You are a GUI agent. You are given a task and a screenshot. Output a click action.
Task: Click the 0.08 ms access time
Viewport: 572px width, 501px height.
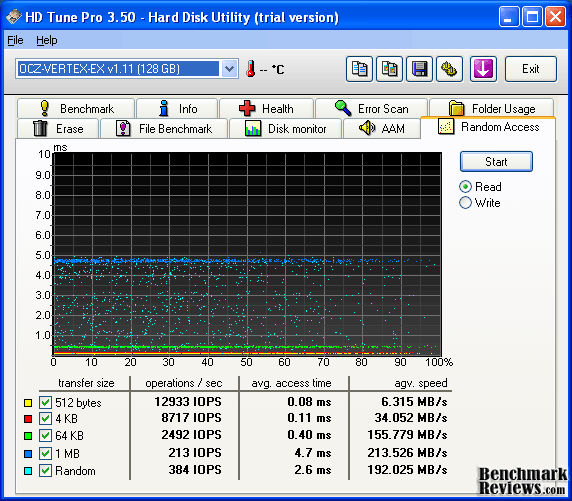point(309,402)
